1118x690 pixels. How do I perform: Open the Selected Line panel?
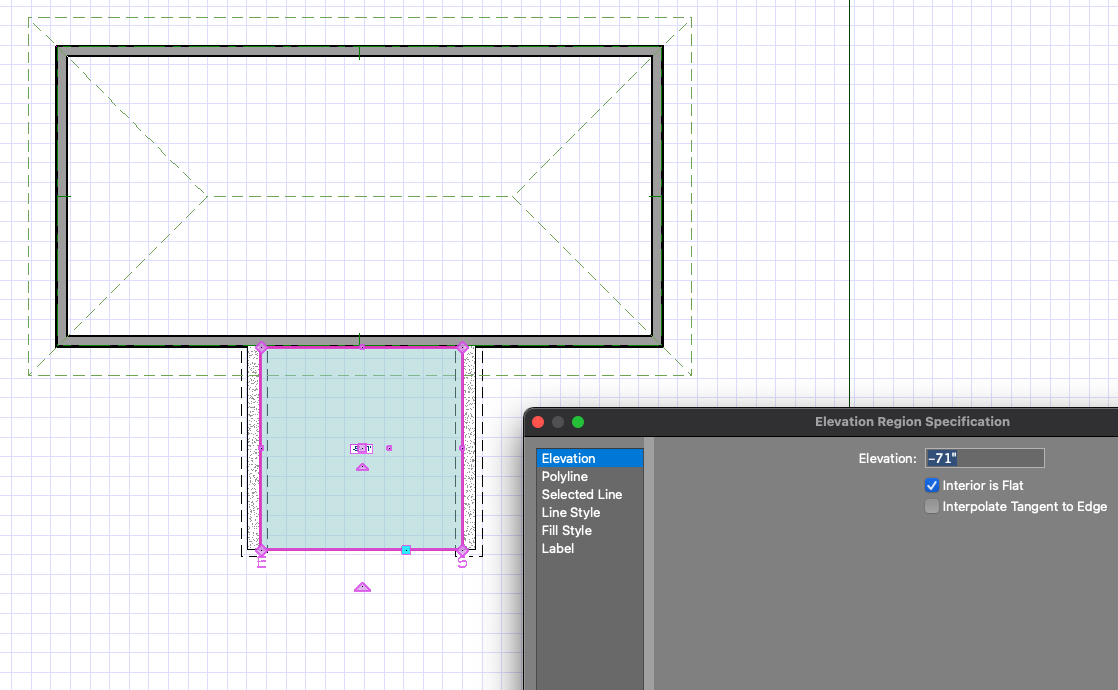pos(582,495)
